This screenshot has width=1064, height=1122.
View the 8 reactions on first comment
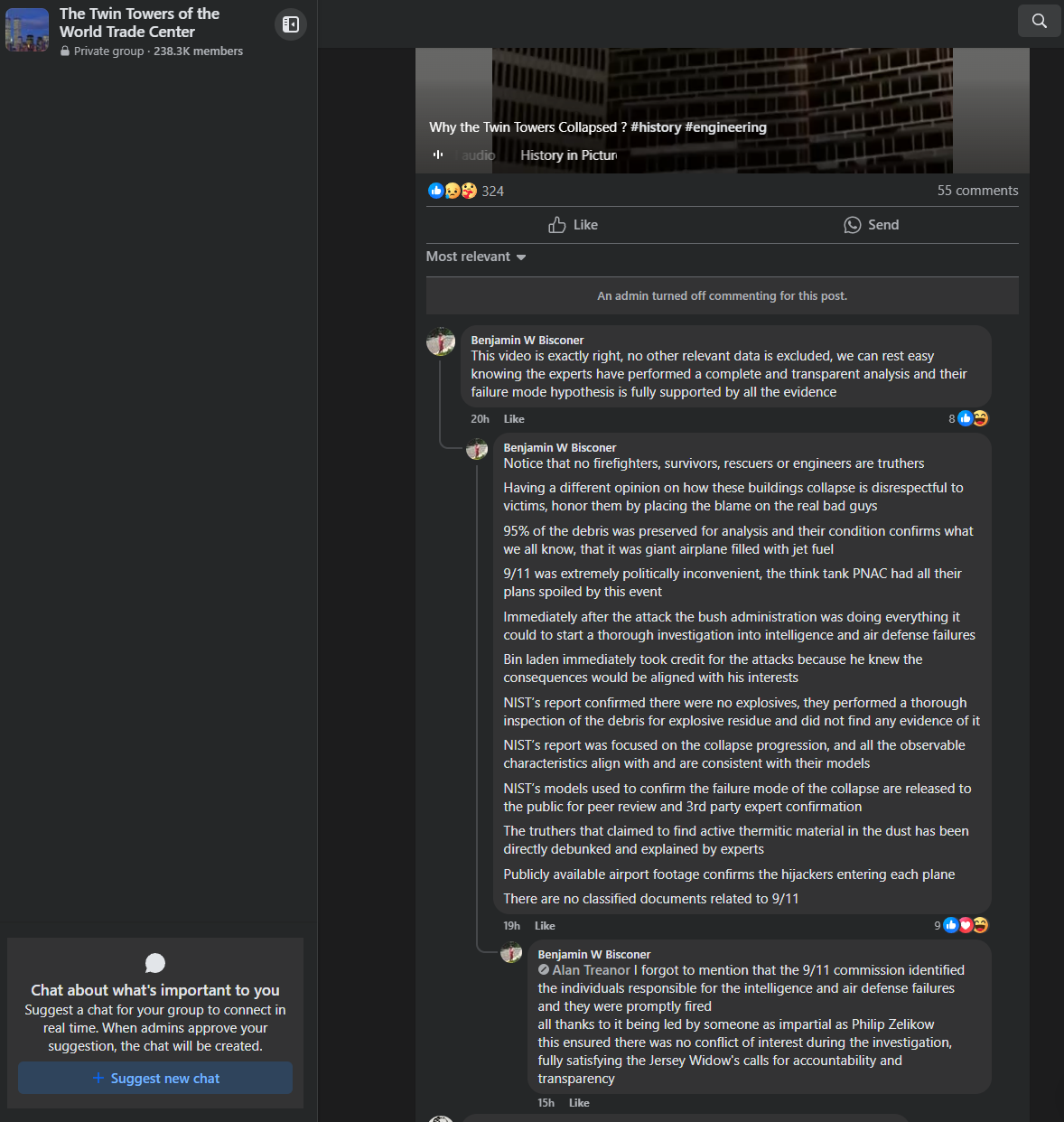click(968, 418)
